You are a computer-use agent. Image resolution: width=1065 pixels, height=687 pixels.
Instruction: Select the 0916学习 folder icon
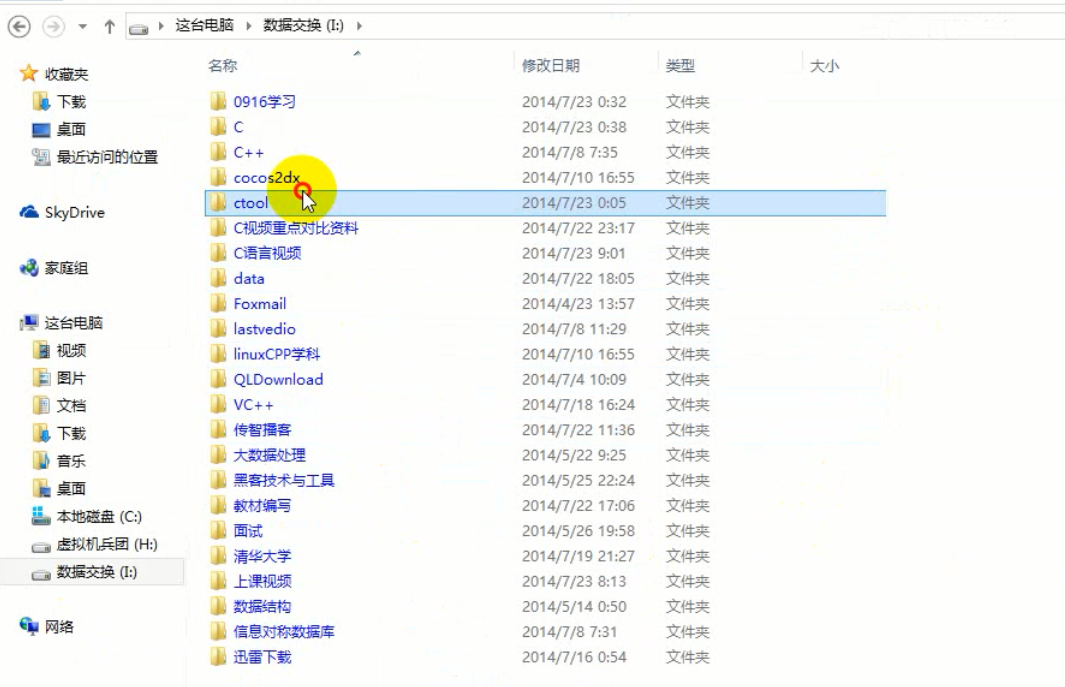coord(218,102)
